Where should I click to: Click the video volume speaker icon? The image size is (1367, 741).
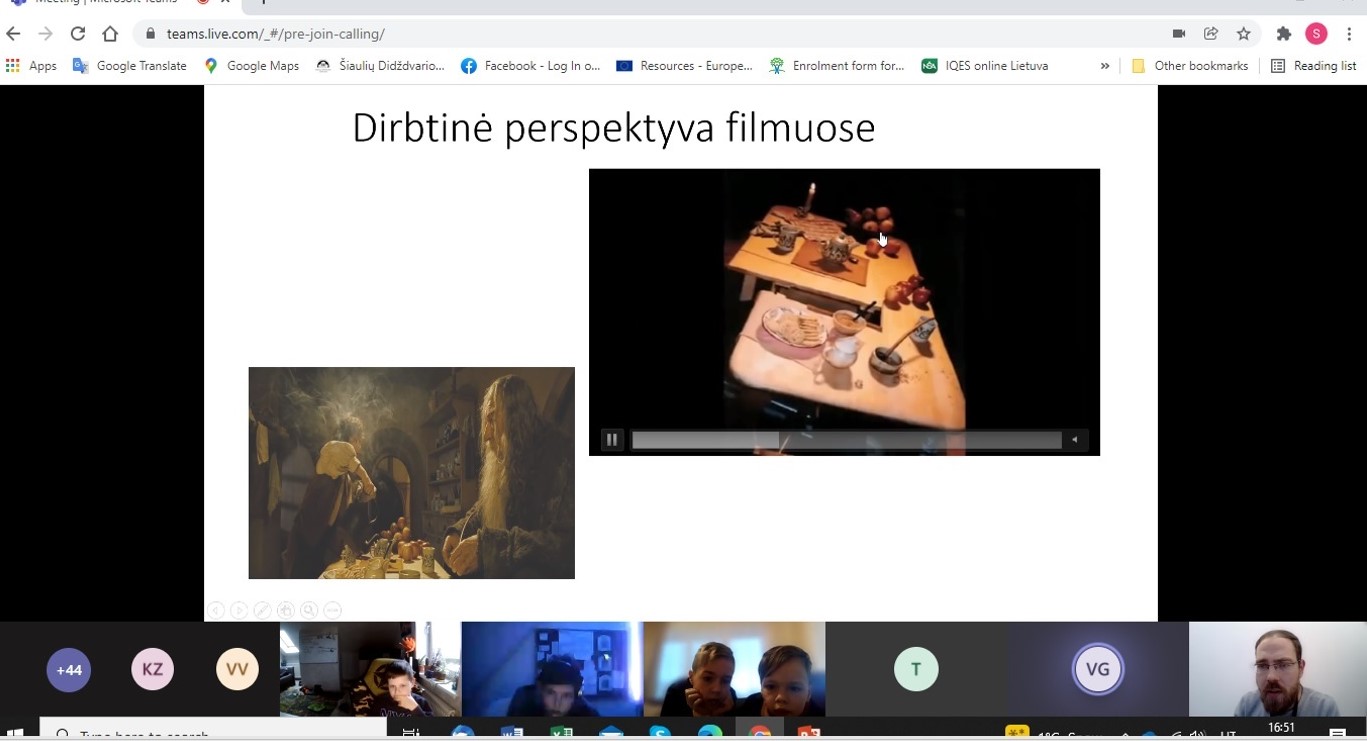(1075, 440)
